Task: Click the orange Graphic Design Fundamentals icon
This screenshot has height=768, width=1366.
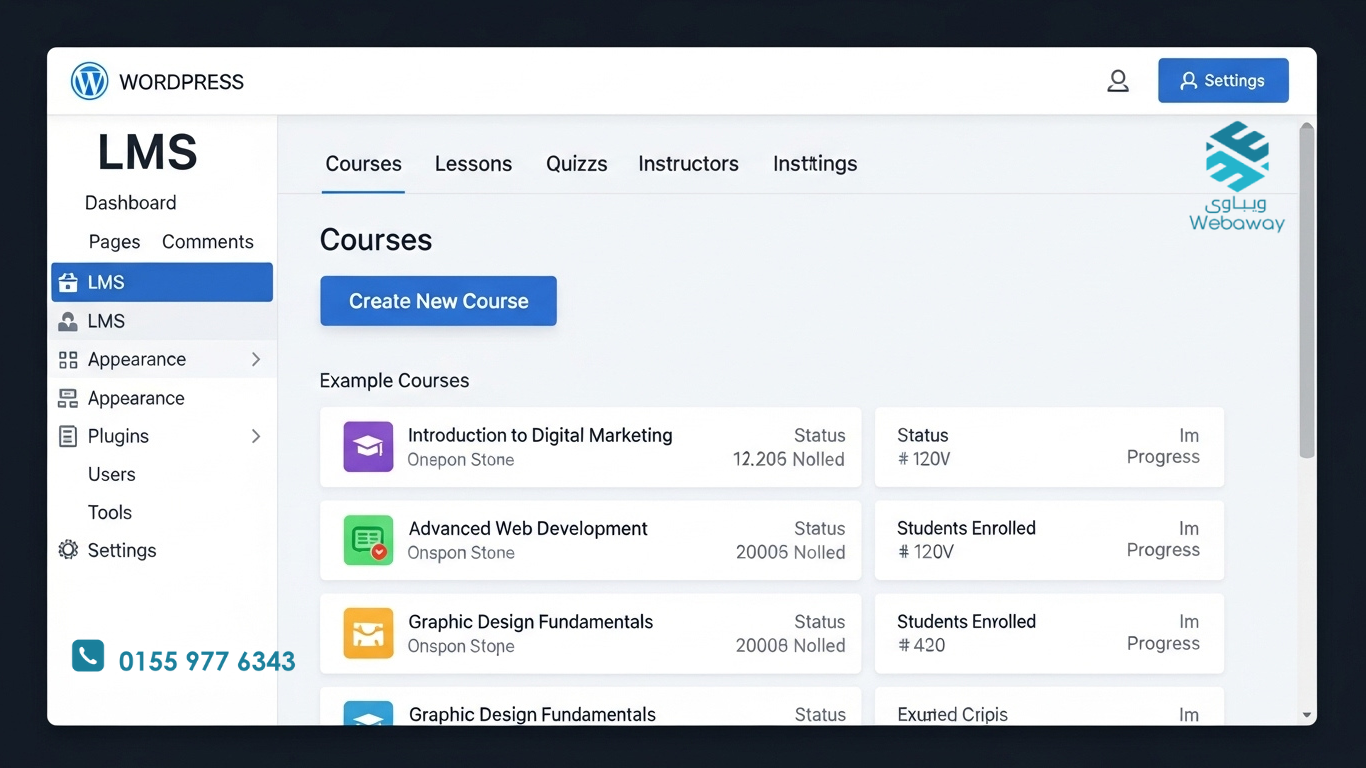Action: (x=368, y=633)
